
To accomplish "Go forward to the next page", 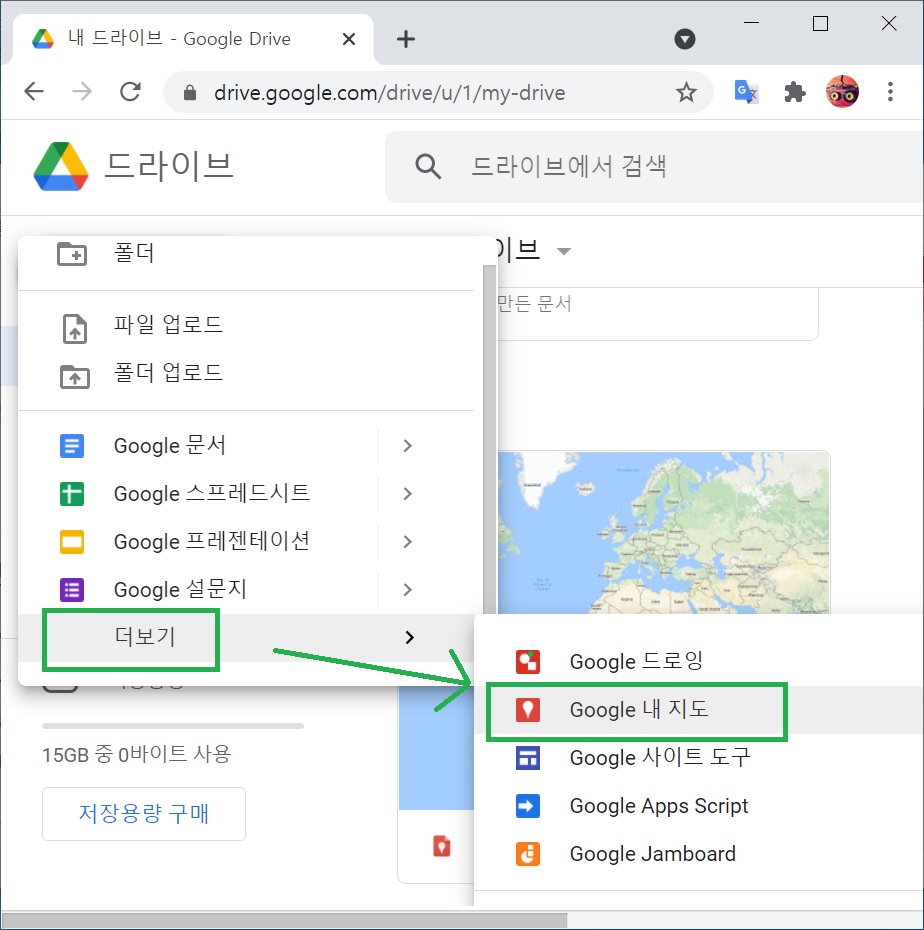I will pos(82,92).
